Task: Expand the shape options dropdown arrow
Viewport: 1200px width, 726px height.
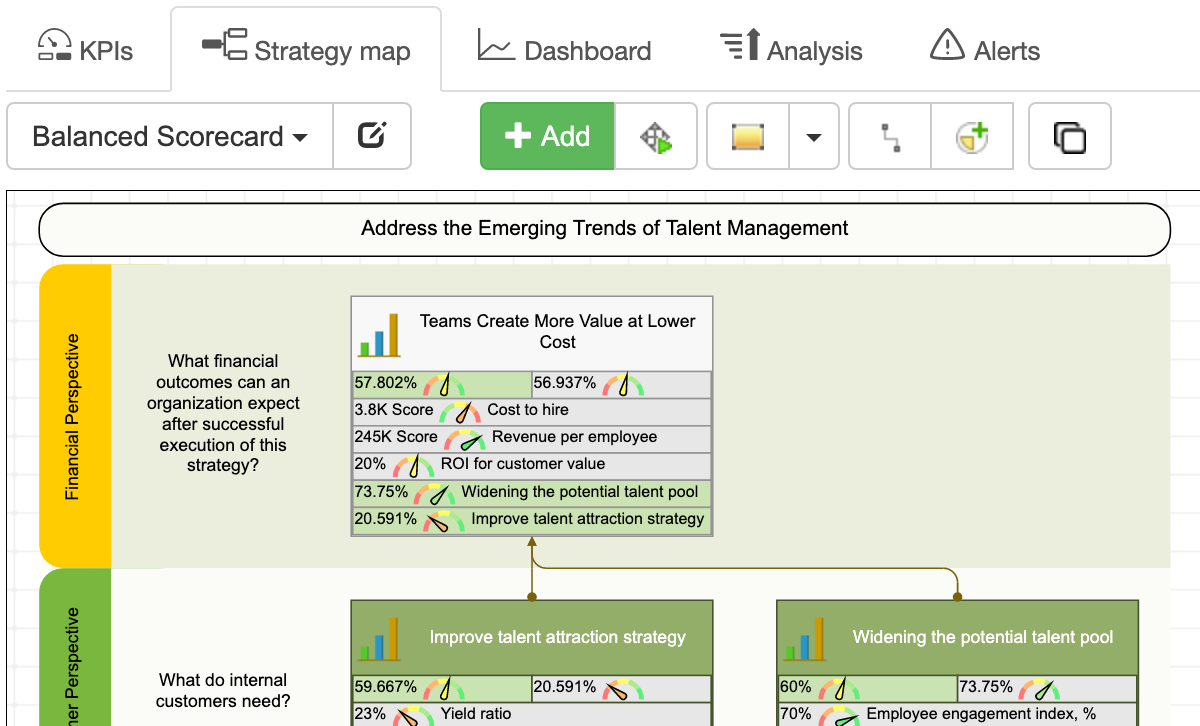Action: click(814, 137)
